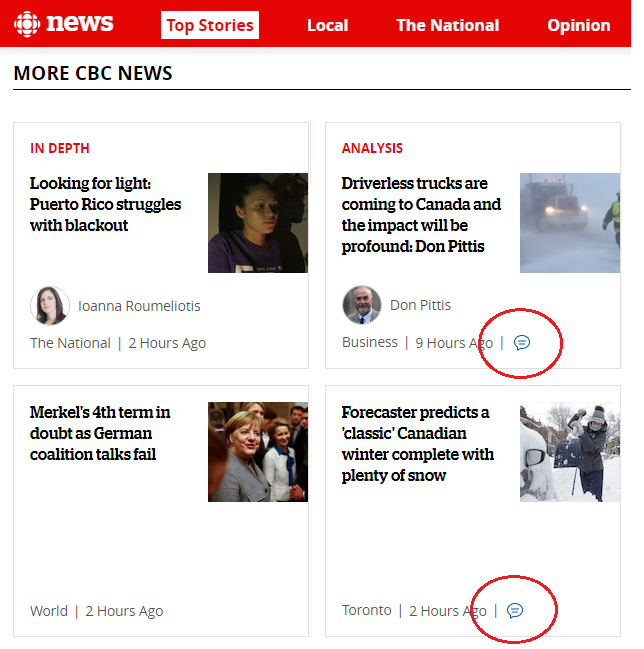Screen dimensions: 644x649
Task: Open comments on the Driverless trucks story
Action: [521, 343]
